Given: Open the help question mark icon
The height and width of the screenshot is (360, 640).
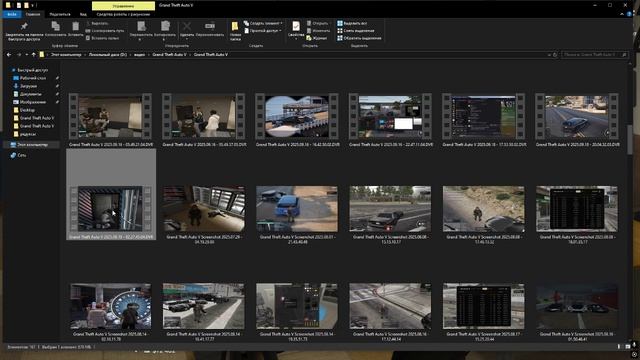Looking at the screenshot, I should coord(630,14).
